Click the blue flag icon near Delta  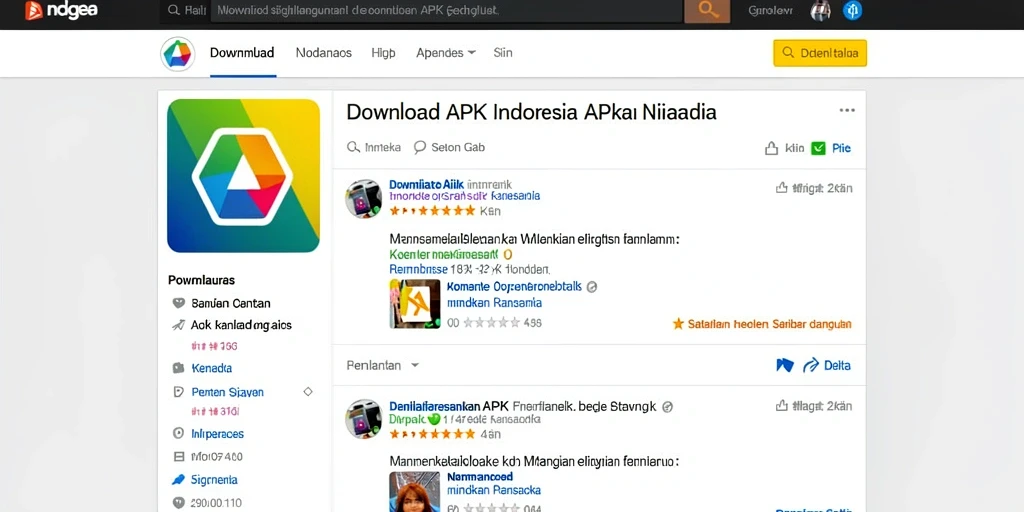tap(784, 365)
